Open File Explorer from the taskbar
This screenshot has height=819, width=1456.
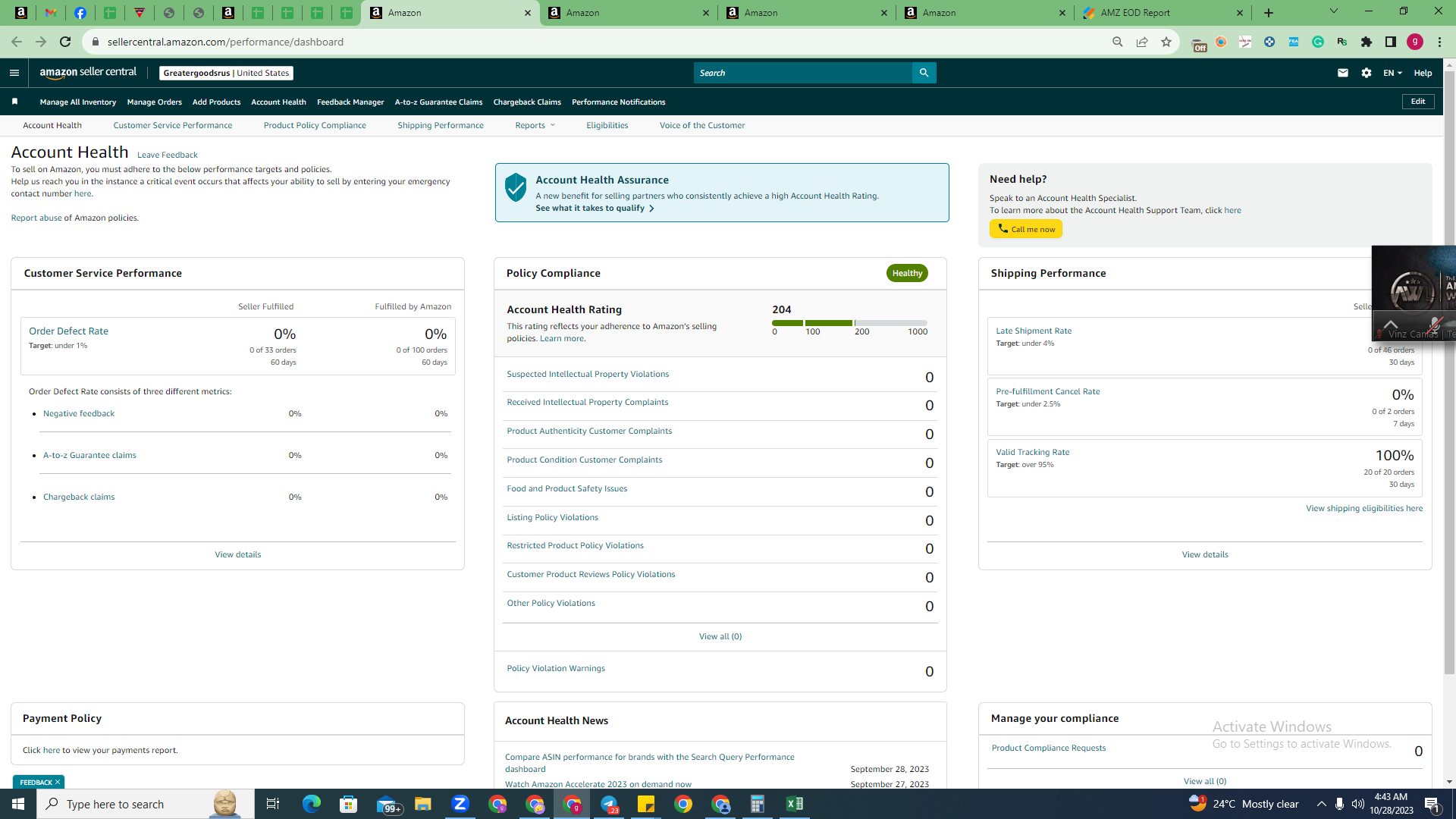pos(423,804)
